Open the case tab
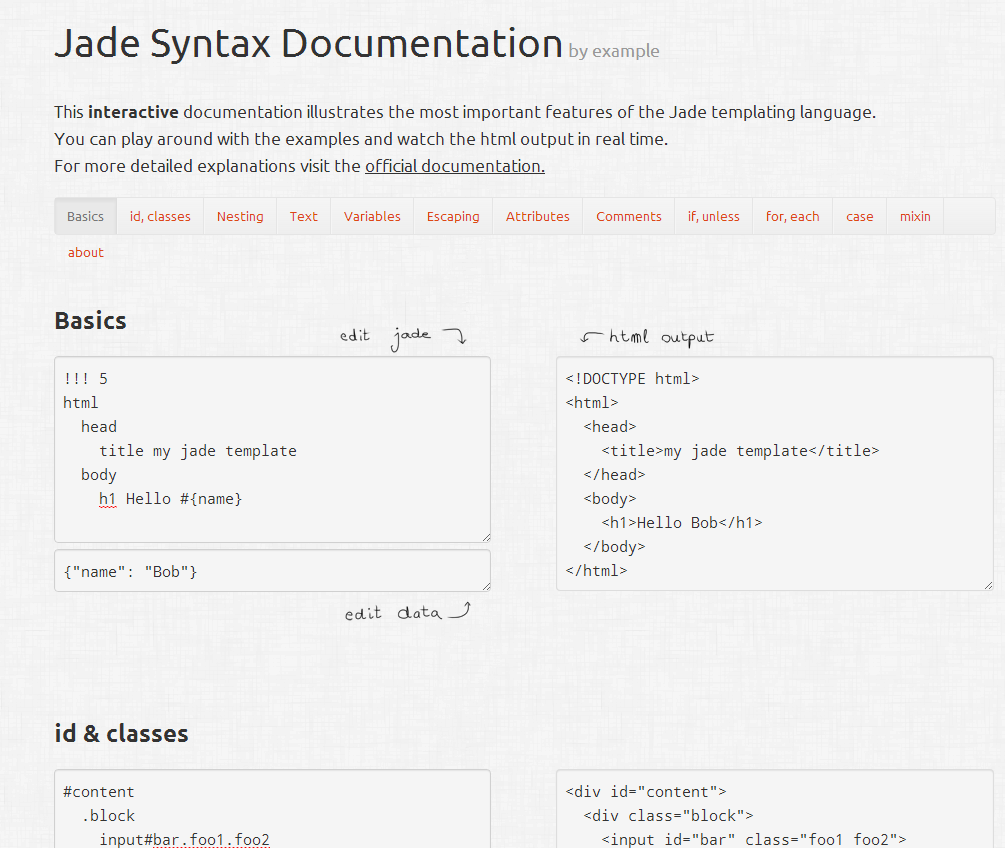 pos(859,216)
